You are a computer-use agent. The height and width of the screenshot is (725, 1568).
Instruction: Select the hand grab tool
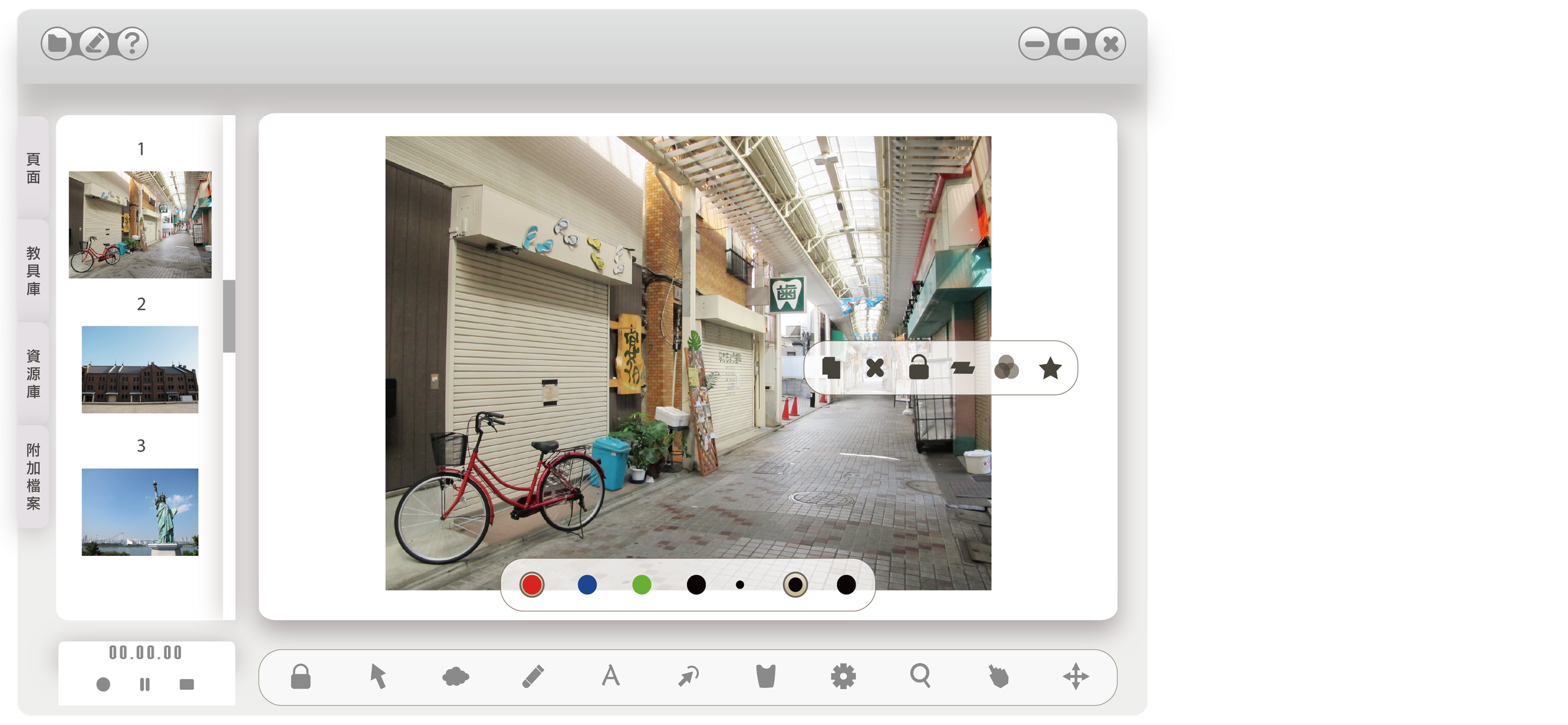tap(998, 677)
